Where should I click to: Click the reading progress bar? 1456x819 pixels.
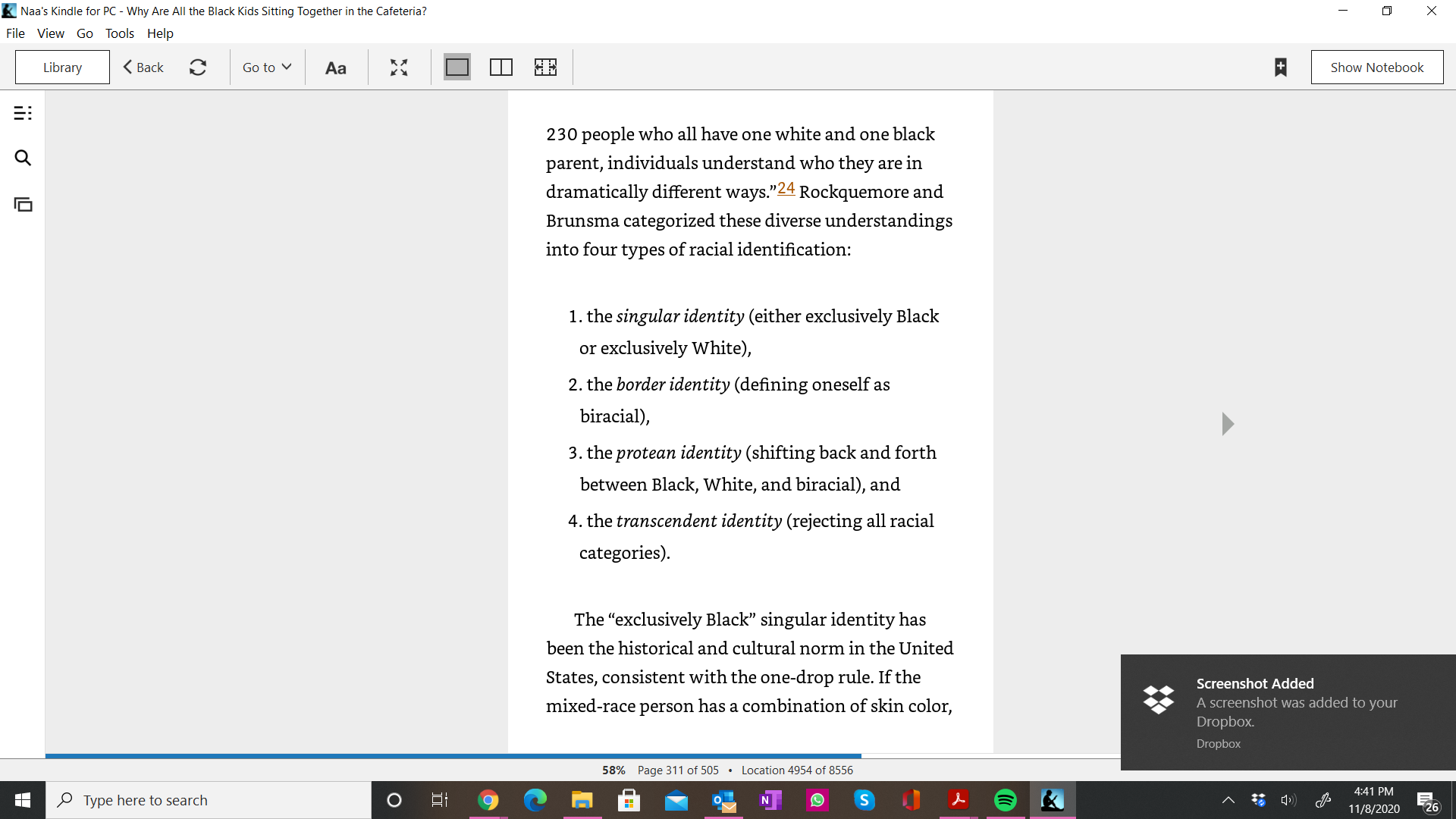(x=582, y=756)
